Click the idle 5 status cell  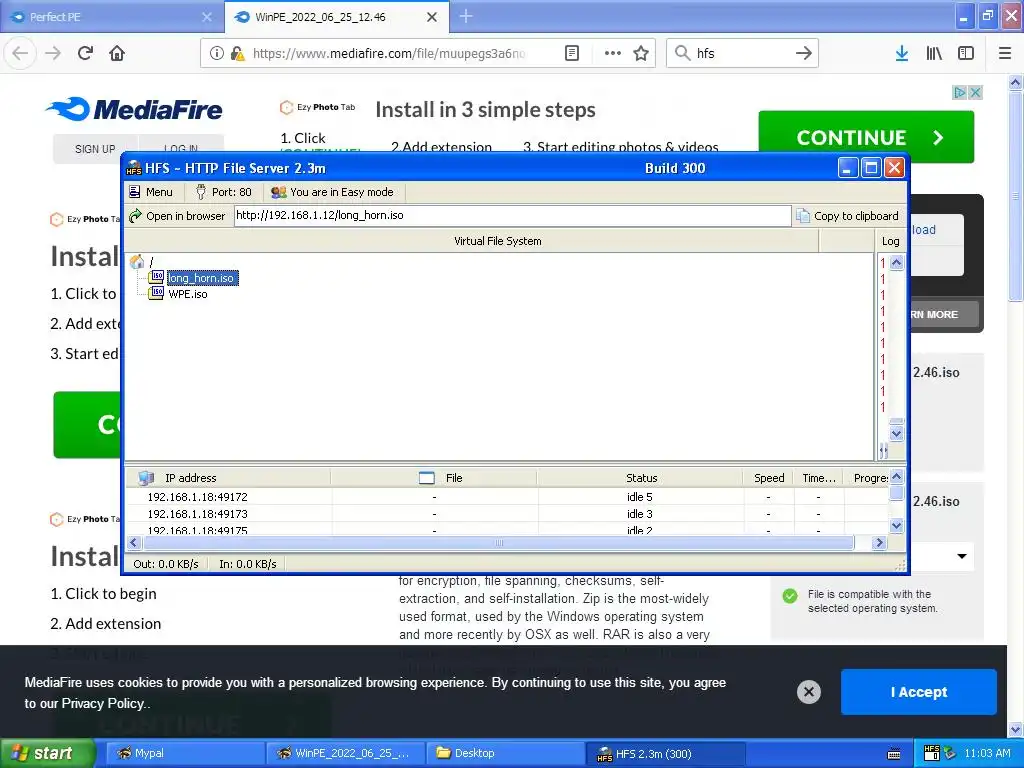pyautogui.click(x=640, y=497)
